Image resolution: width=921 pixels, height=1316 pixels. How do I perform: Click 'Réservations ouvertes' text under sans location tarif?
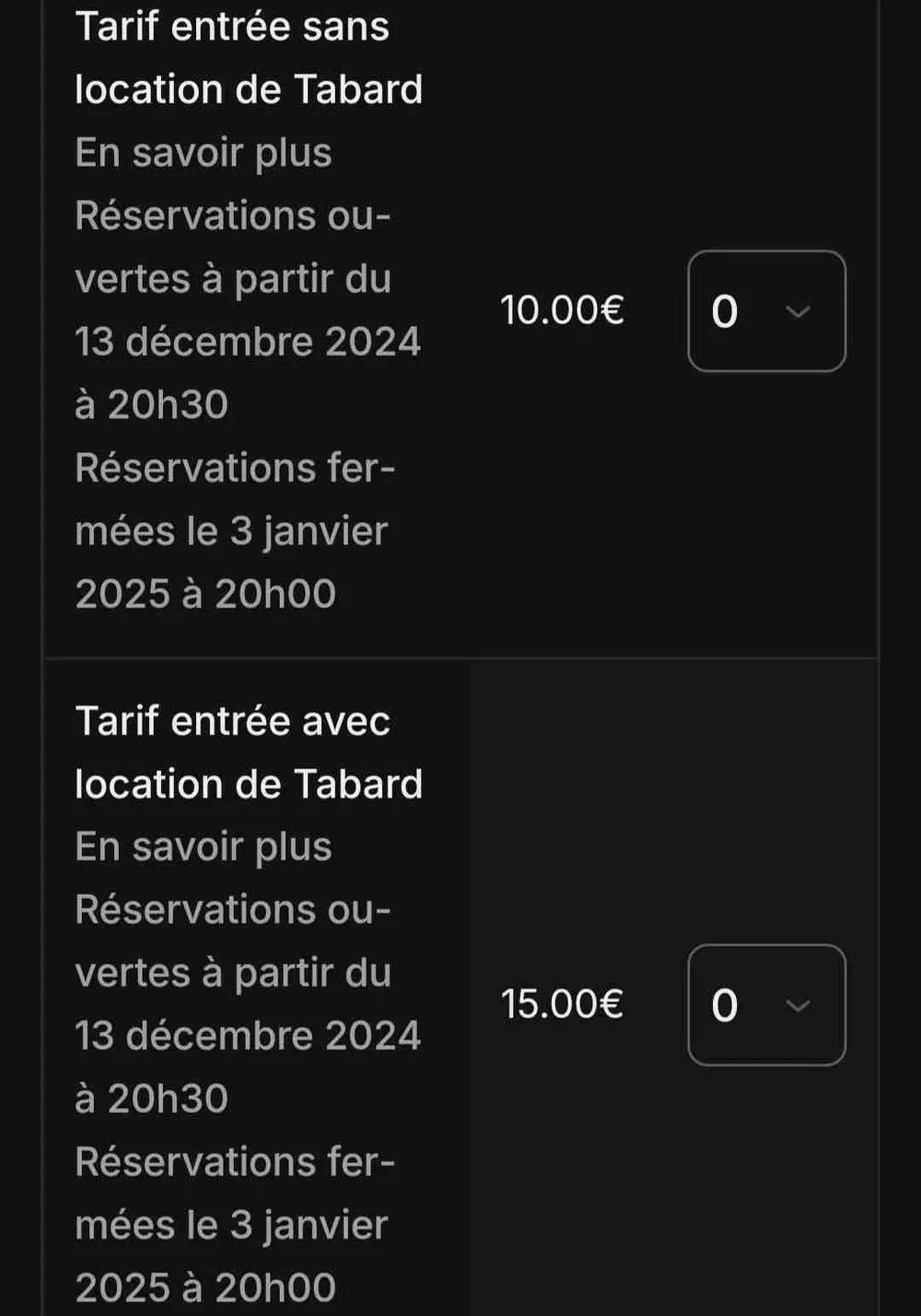[233, 216]
